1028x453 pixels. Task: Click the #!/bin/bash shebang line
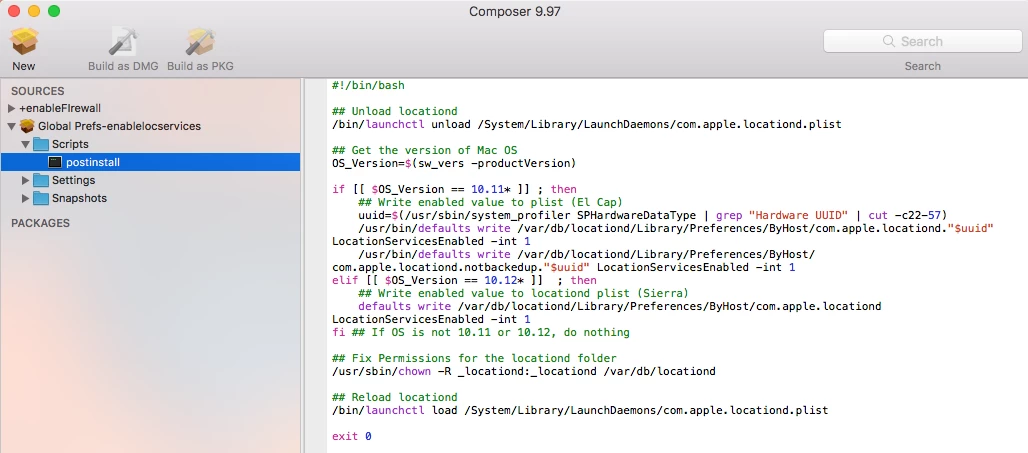point(368,85)
